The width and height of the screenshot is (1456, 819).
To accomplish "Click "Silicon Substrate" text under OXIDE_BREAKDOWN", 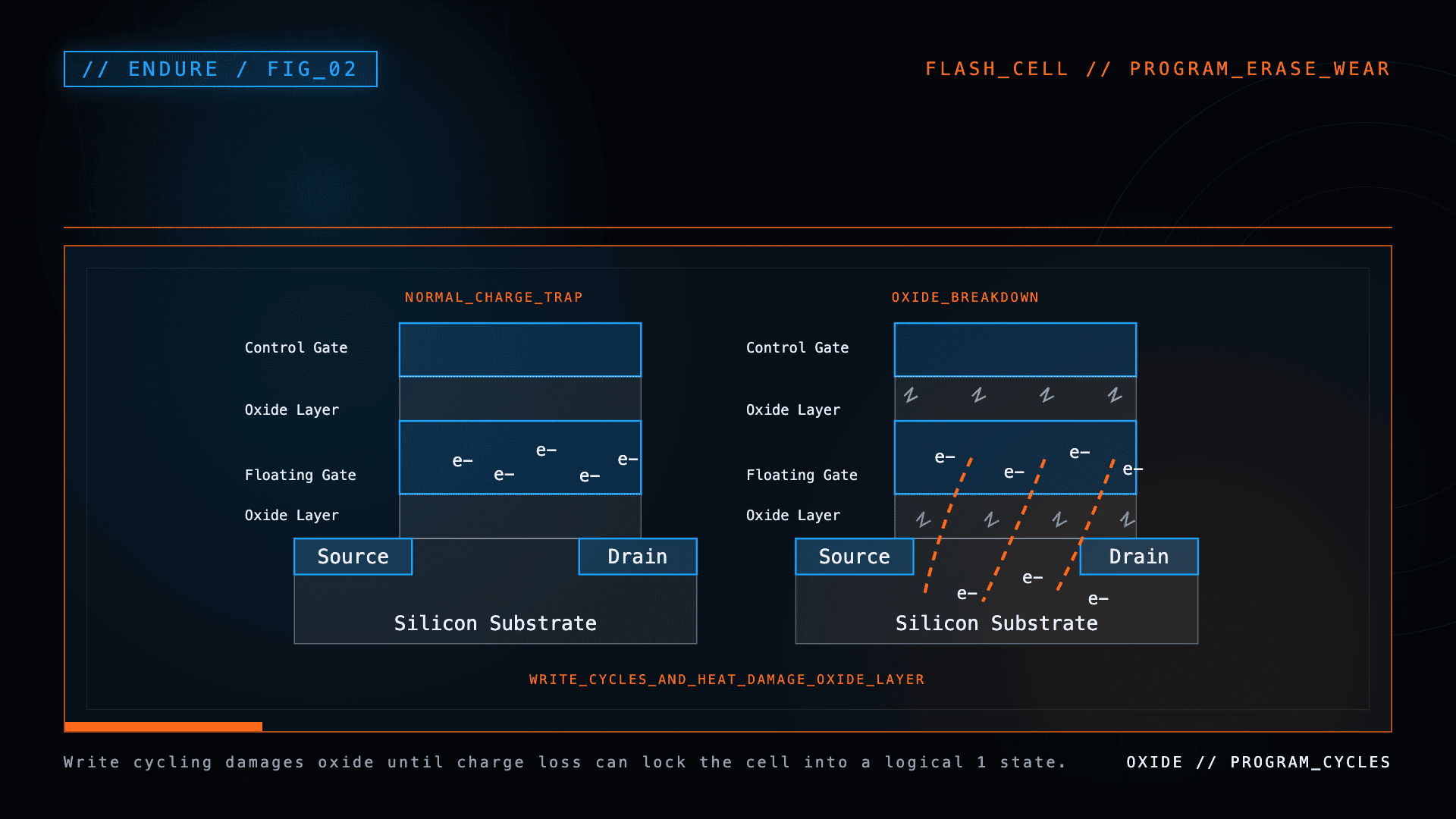I will (996, 623).
